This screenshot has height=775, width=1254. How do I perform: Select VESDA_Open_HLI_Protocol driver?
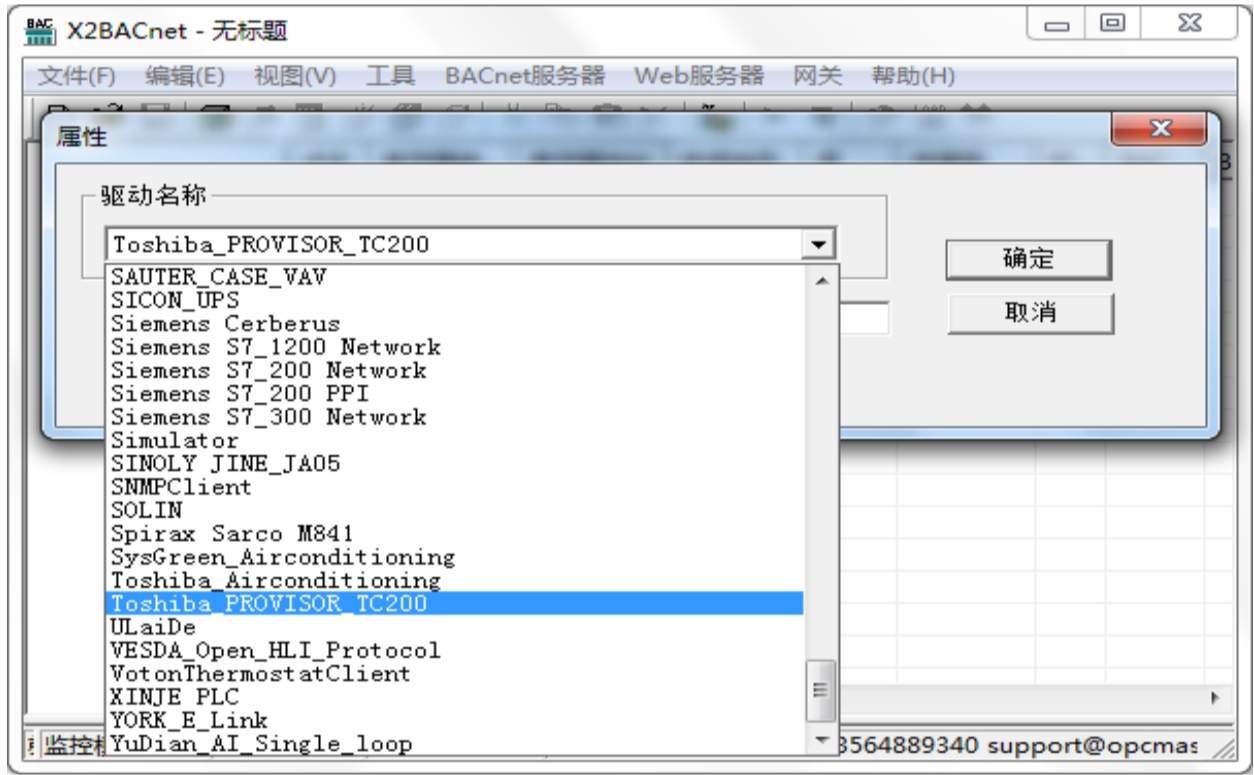pyautogui.click(x=453, y=650)
